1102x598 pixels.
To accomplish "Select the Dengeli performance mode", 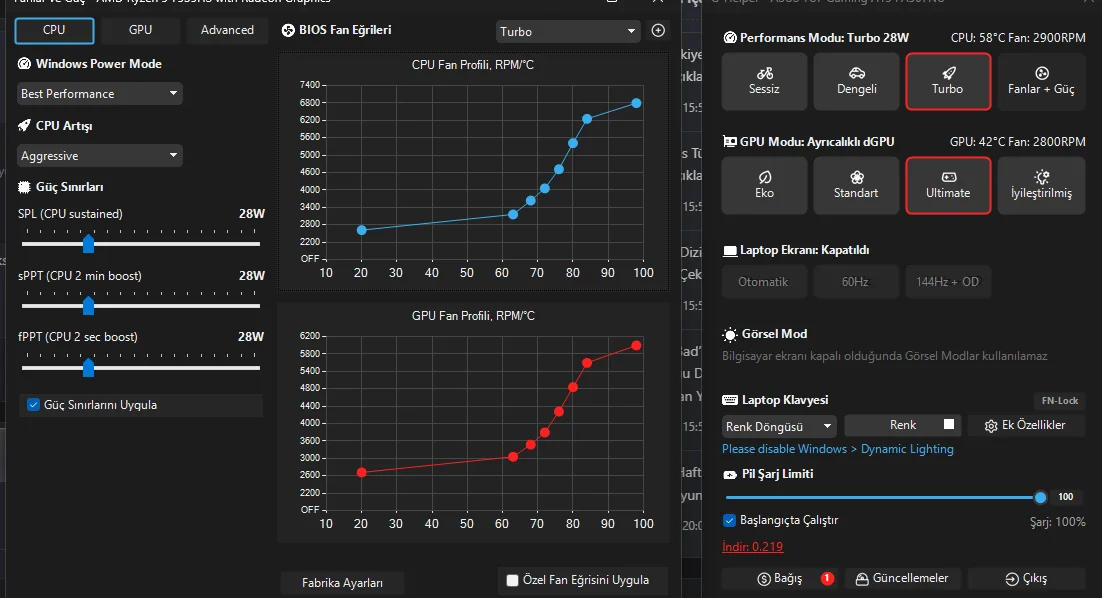I will [x=856, y=82].
